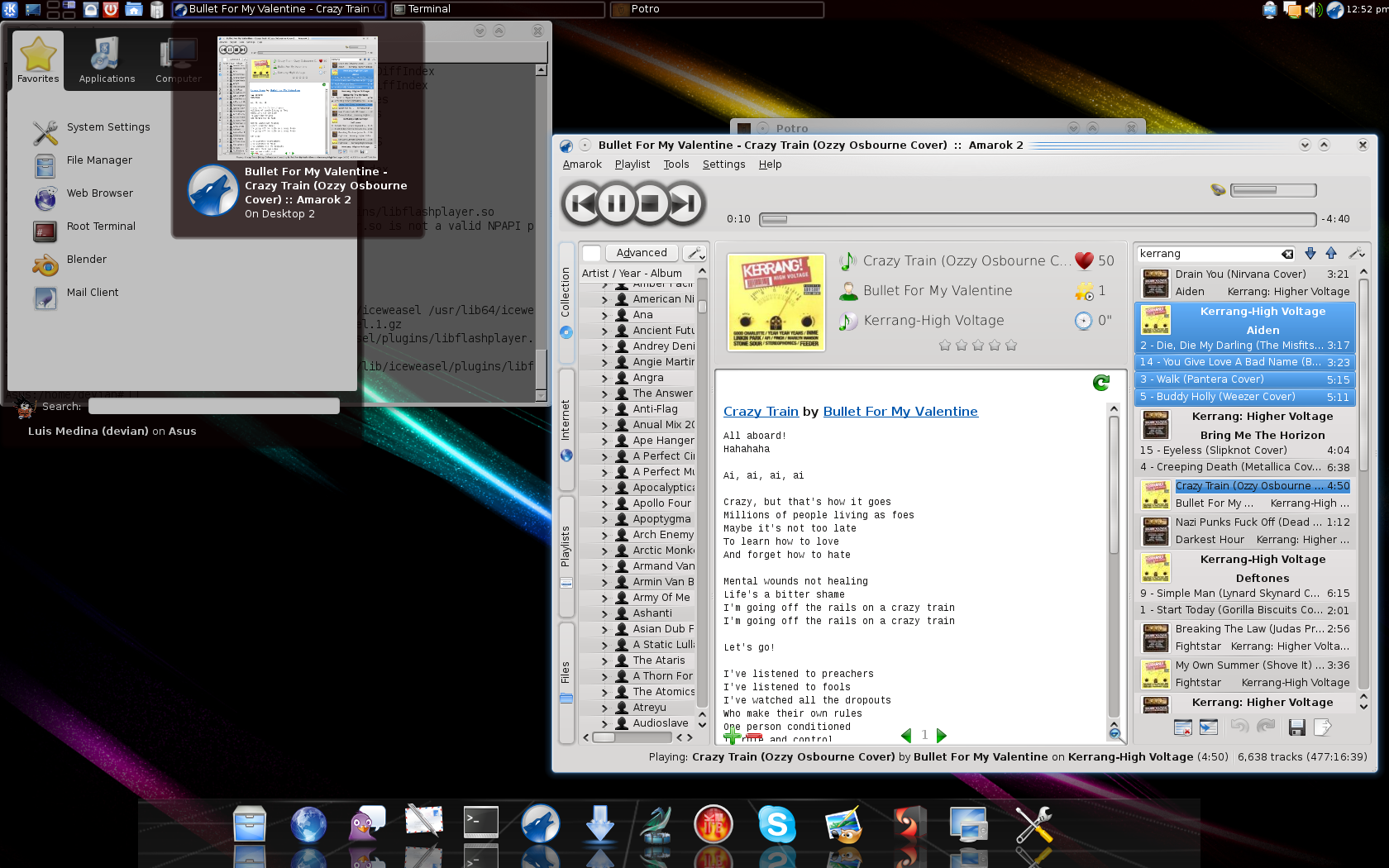Click the volume speaker tray icon
The width and height of the screenshot is (1389, 868).
(x=1313, y=10)
